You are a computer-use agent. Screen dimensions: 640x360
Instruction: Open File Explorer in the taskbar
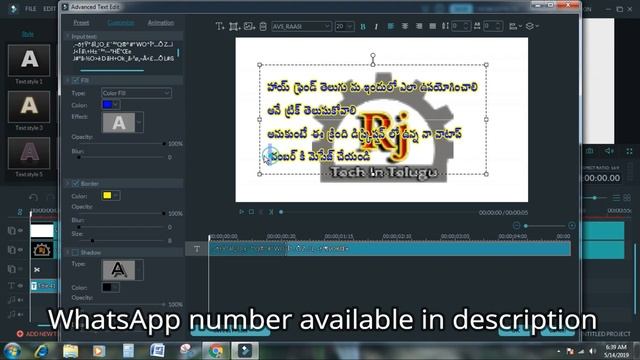point(71,350)
